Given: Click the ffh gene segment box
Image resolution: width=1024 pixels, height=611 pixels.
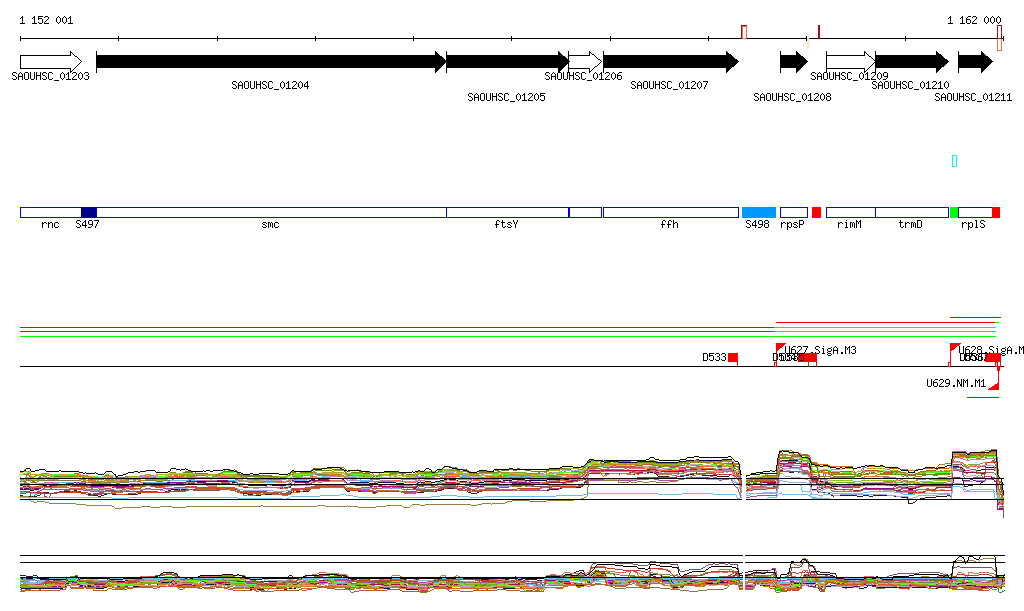Looking at the screenshot, I should pyautogui.click(x=670, y=212).
